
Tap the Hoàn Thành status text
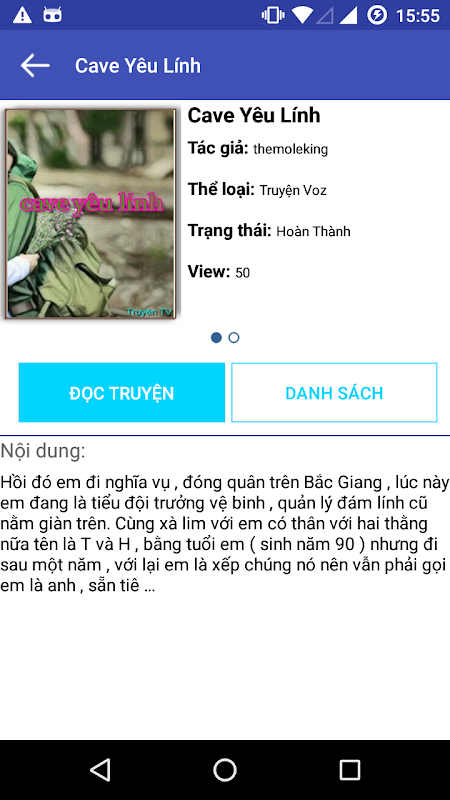pos(313,232)
